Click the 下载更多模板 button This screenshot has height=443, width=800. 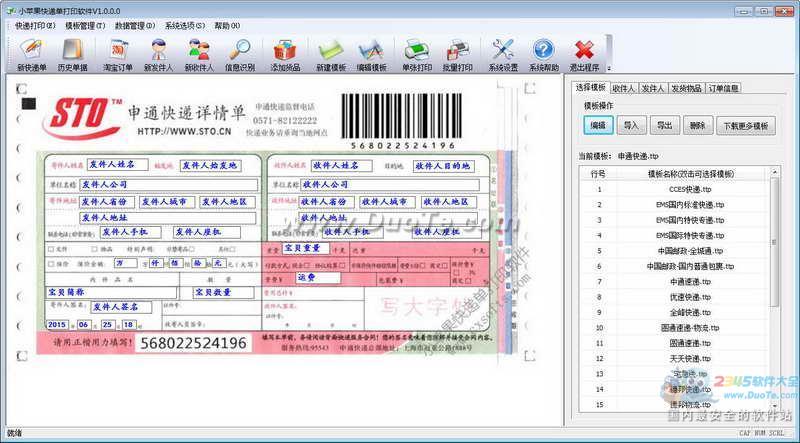point(745,125)
